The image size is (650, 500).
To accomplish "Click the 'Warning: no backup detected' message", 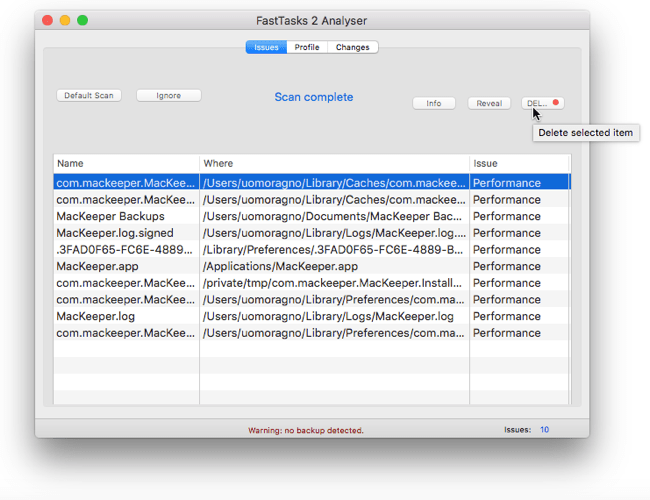I will point(306,430).
